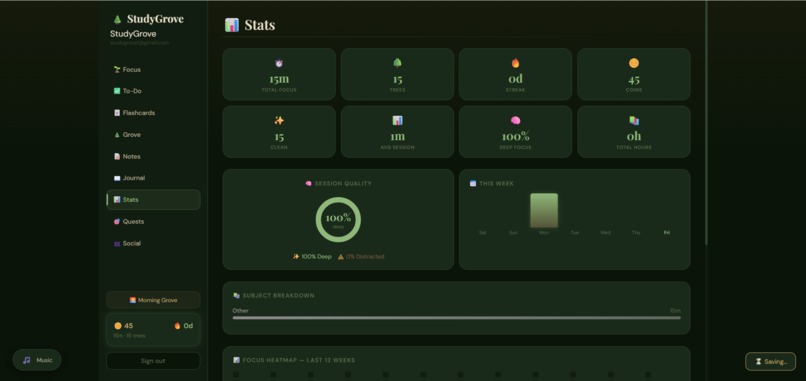Screen dimensions: 806x381
Task: Click the coin icon on Coins card
Action: [634, 63]
